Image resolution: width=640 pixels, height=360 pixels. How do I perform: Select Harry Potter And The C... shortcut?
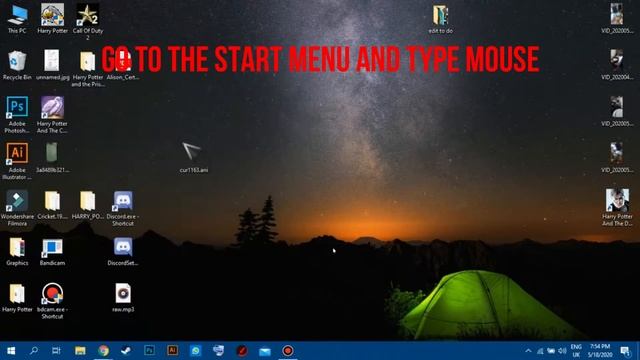pos(52,114)
